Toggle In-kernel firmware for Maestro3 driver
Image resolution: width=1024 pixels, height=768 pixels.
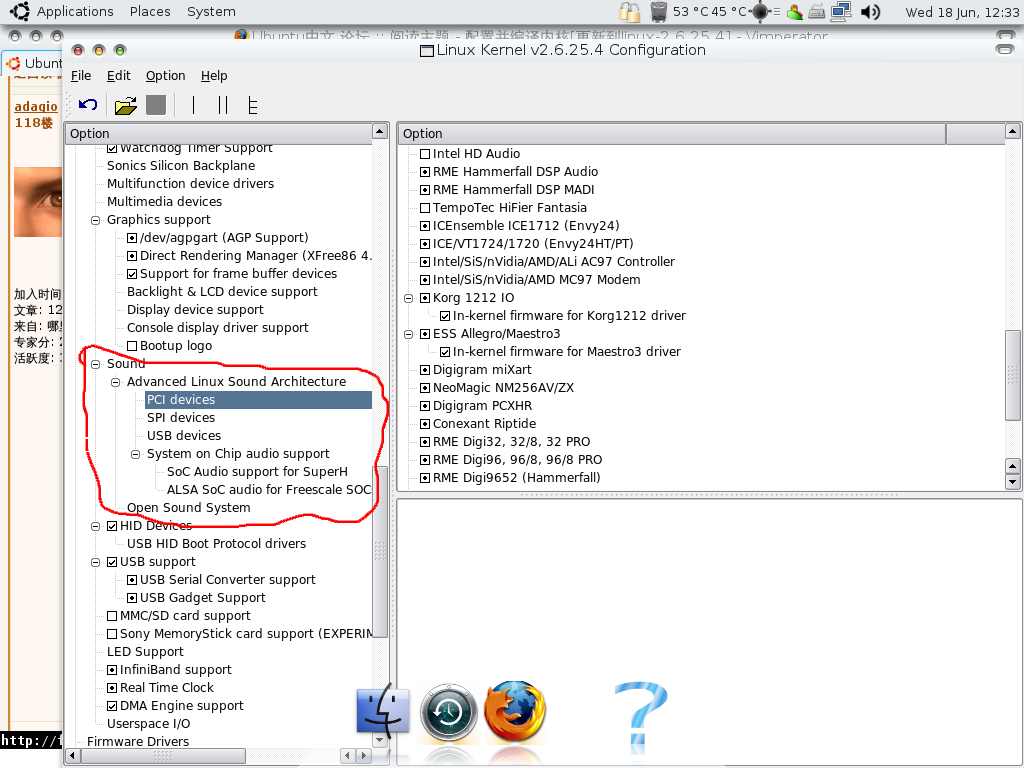click(x=445, y=352)
